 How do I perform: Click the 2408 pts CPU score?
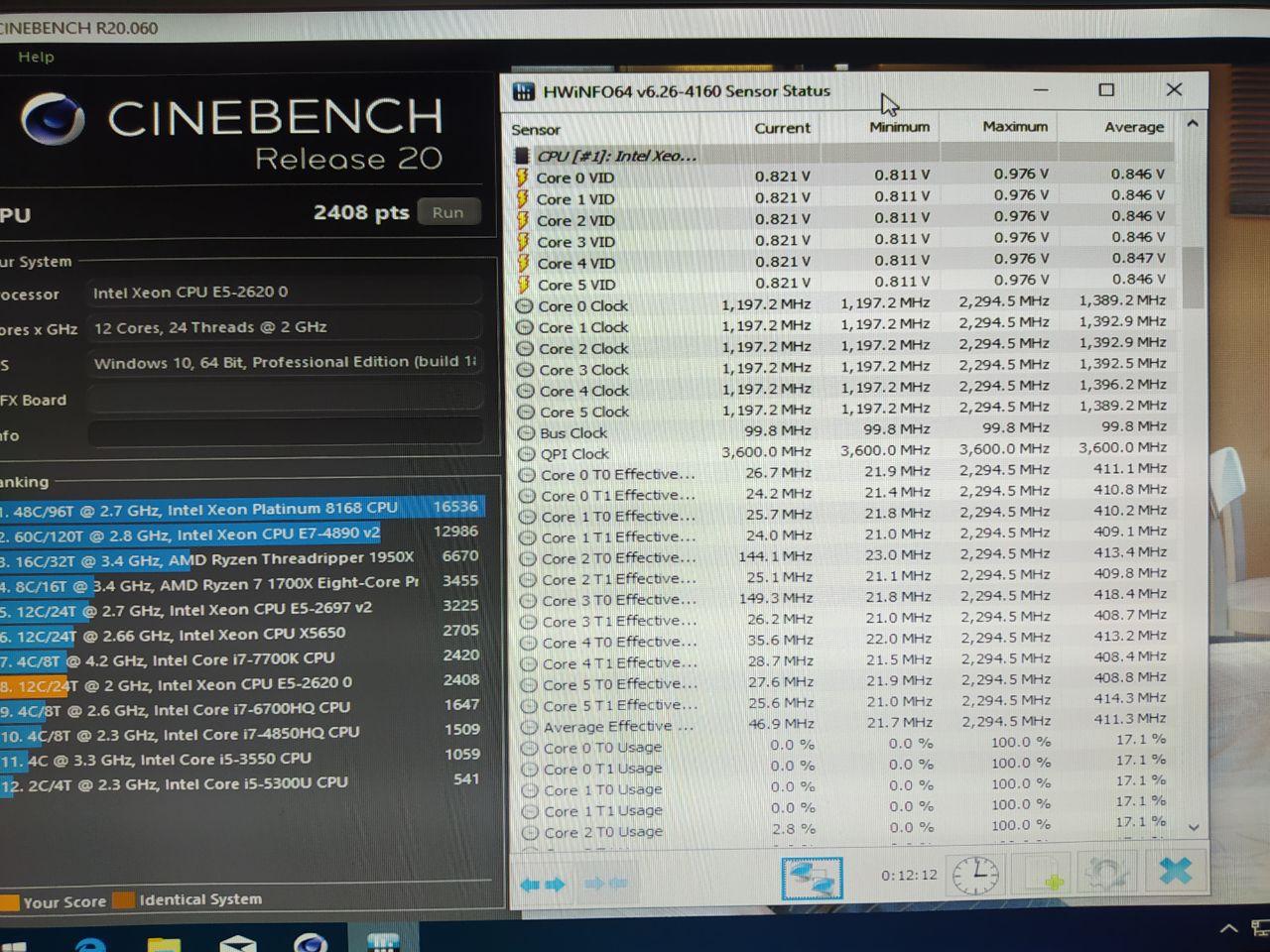[x=361, y=212]
